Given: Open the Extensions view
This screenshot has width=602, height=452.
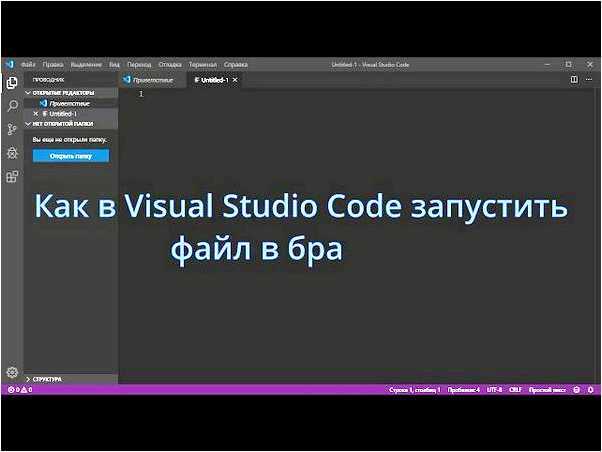Looking at the screenshot, I should pyautogui.click(x=12, y=177).
